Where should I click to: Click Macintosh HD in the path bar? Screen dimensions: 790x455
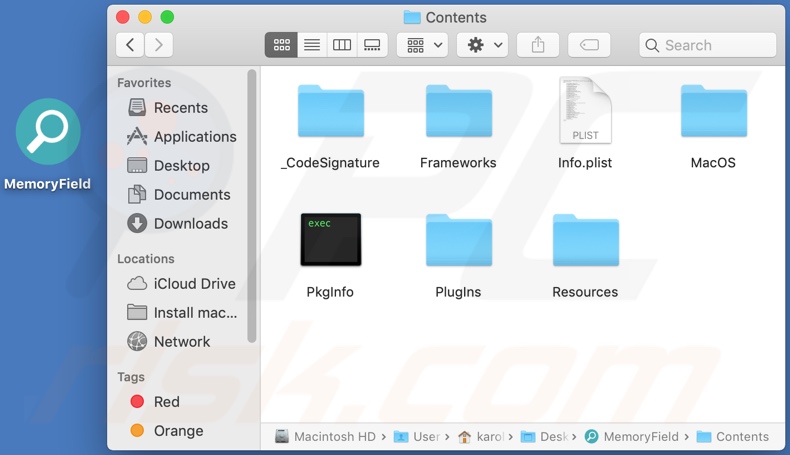[334, 437]
